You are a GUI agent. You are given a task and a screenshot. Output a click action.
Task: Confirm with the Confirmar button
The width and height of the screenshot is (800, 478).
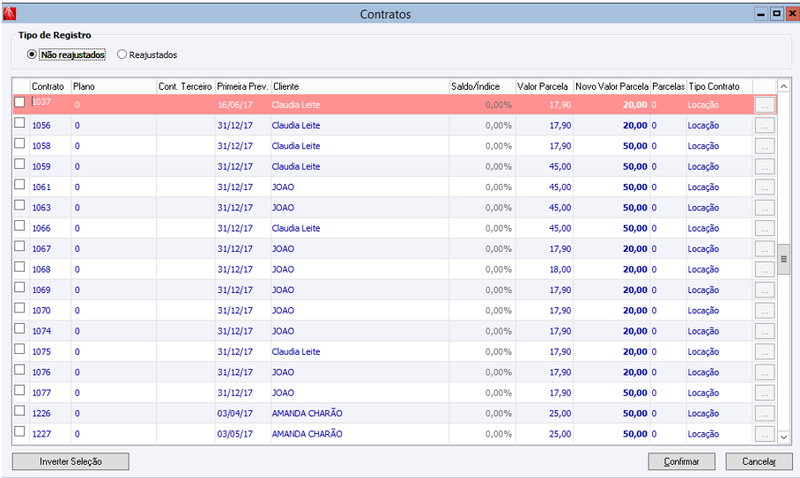click(682, 461)
